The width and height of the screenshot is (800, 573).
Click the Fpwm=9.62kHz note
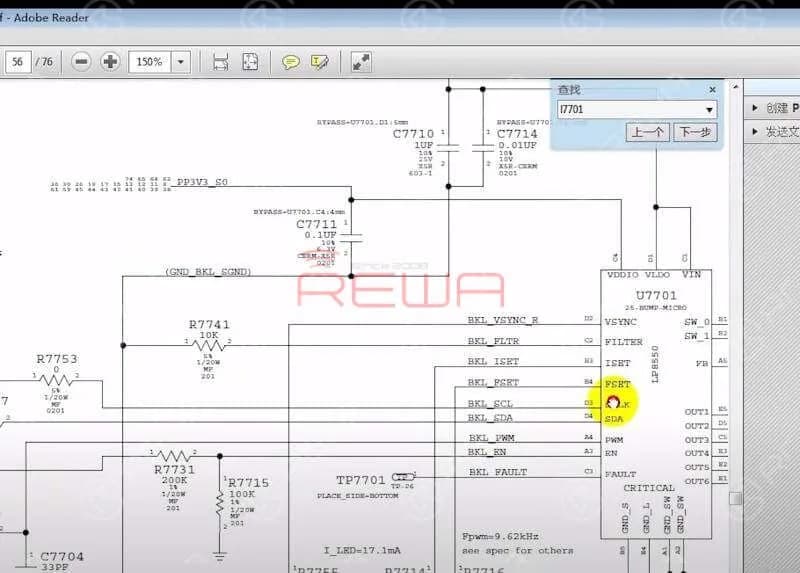500,536
